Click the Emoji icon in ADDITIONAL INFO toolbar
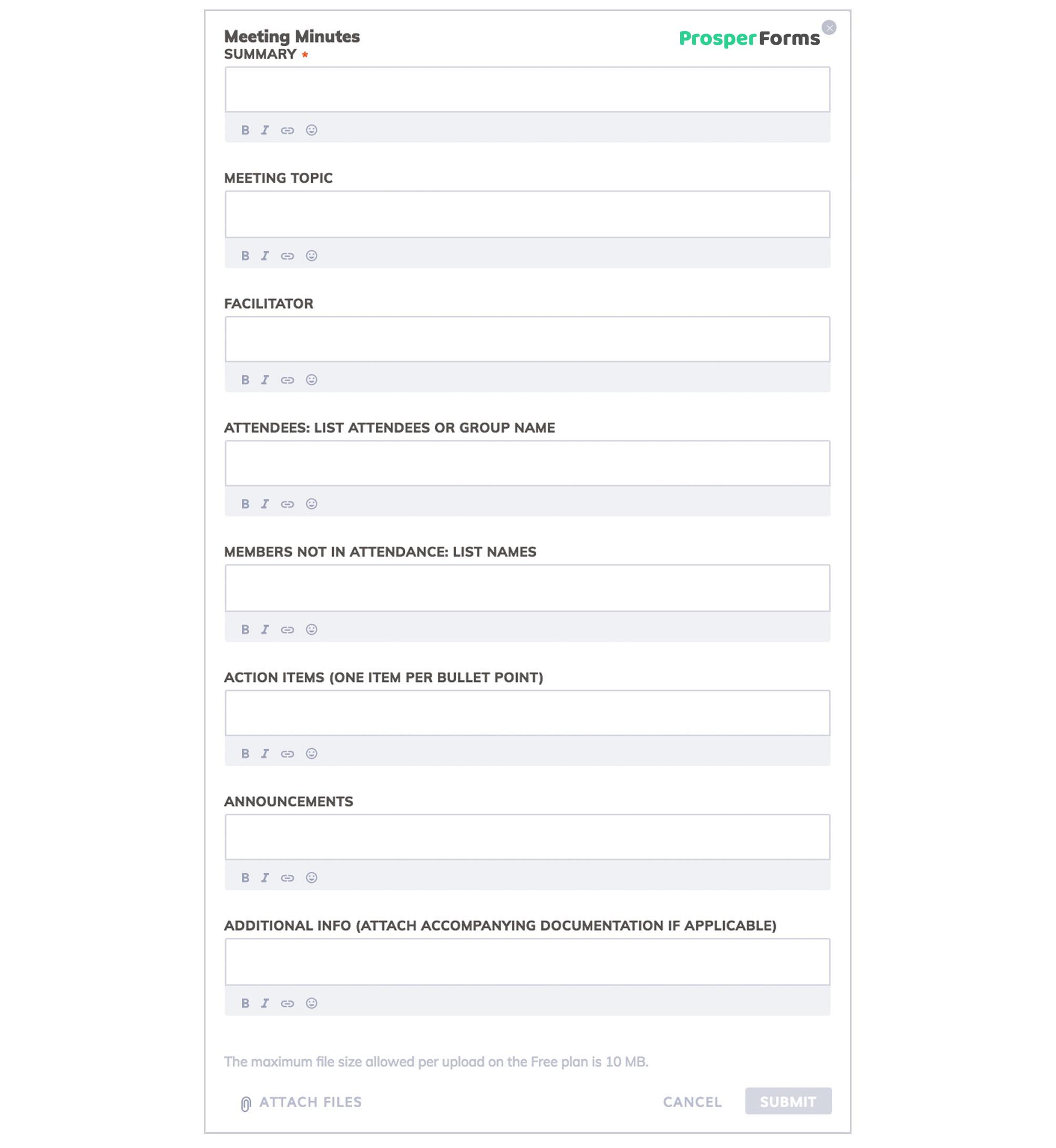Image resolution: width=1056 pixels, height=1148 pixels. [312, 1003]
